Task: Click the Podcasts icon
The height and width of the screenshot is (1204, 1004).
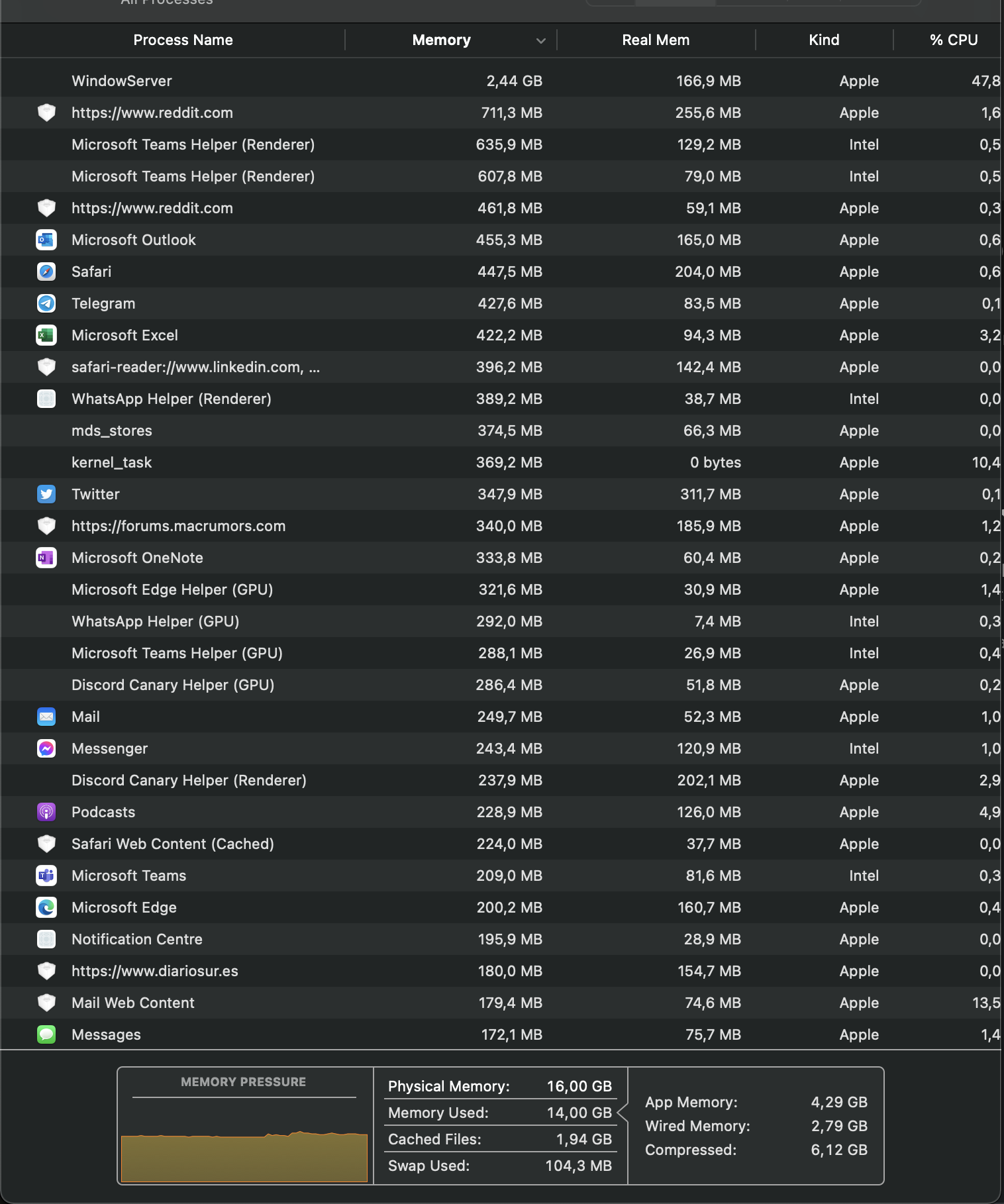Action: (x=46, y=812)
